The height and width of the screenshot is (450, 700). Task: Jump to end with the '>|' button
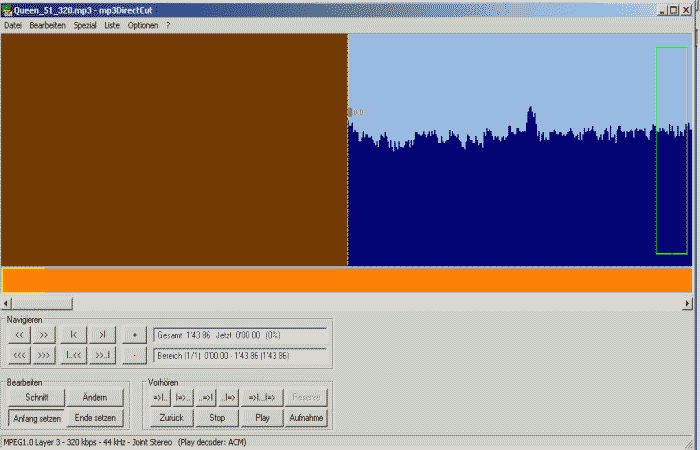coord(102,335)
